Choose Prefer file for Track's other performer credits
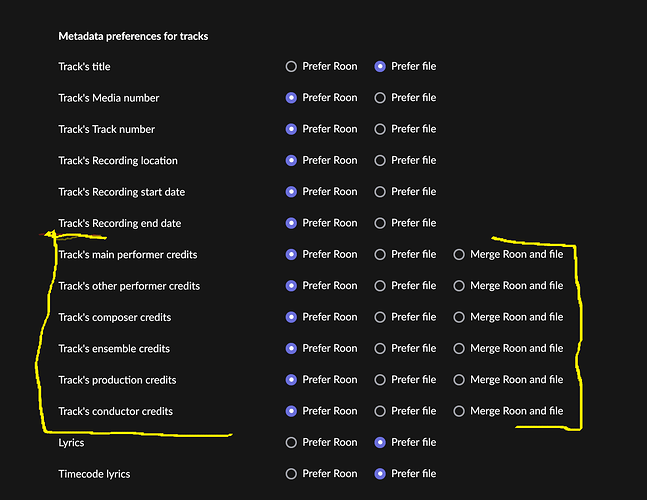The image size is (647, 500). [380, 286]
